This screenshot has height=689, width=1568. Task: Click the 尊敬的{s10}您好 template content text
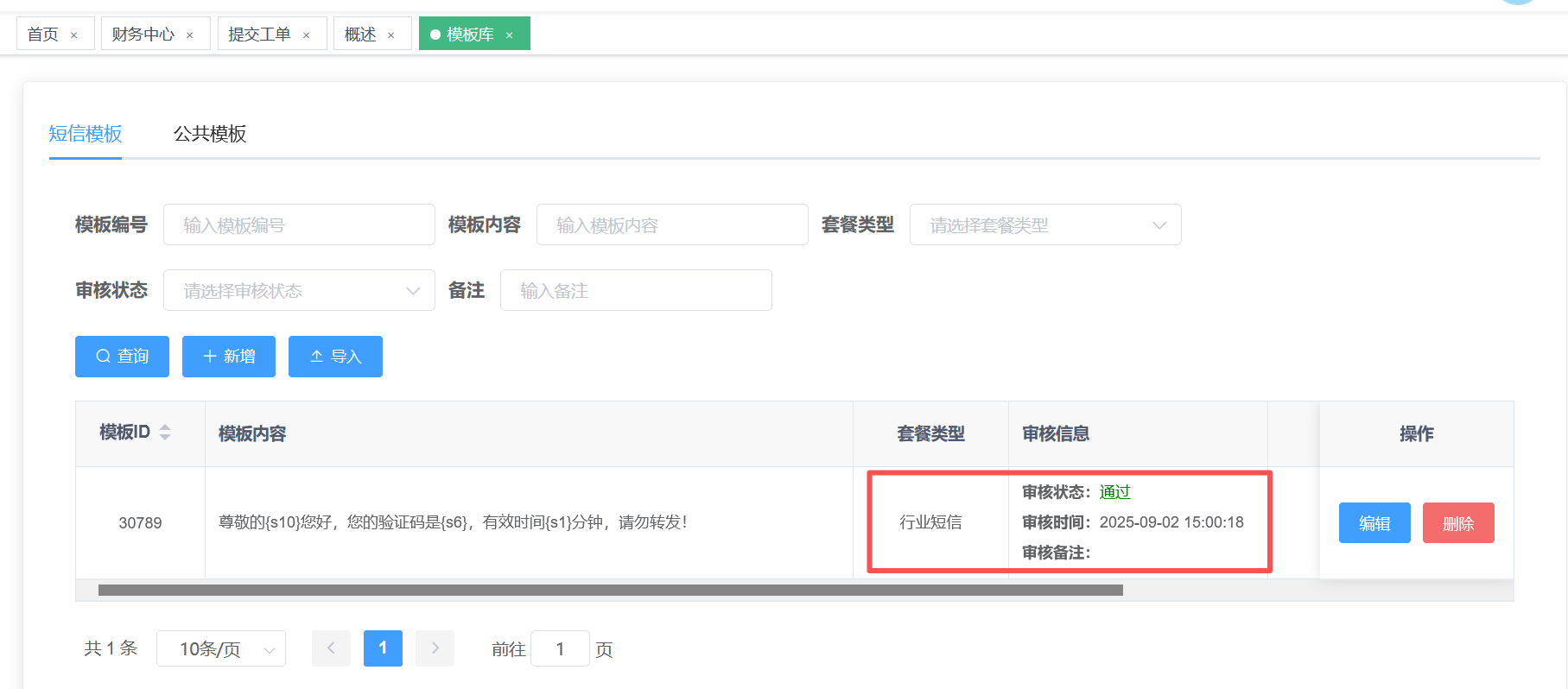pos(453,522)
